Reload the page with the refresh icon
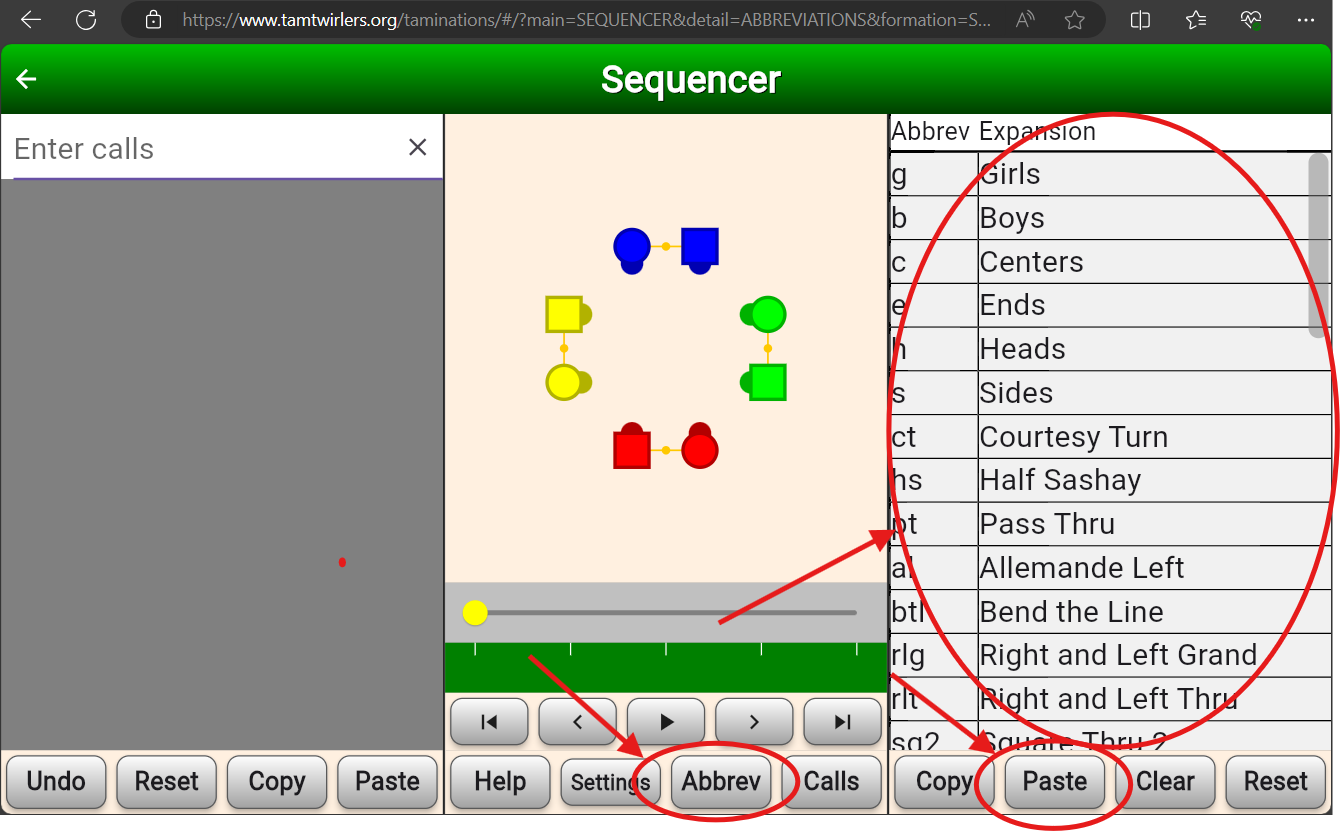 (87, 20)
